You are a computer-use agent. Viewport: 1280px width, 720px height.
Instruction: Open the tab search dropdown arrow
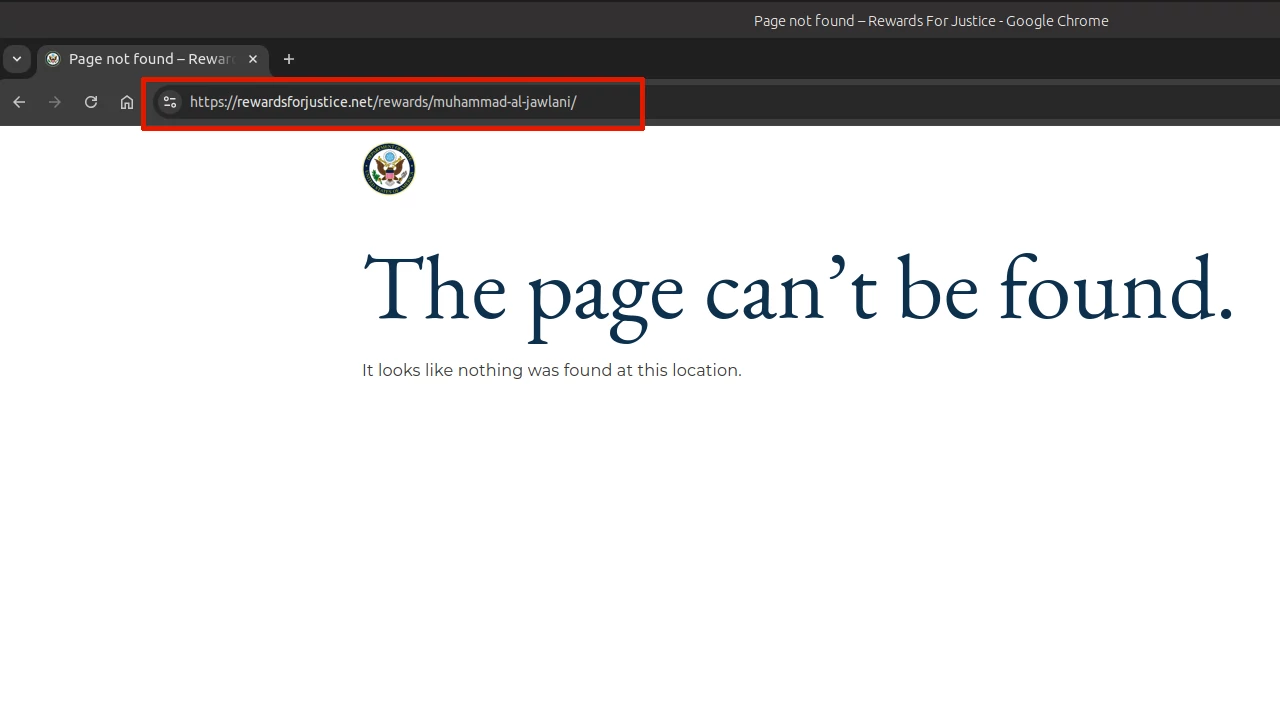click(x=17, y=59)
